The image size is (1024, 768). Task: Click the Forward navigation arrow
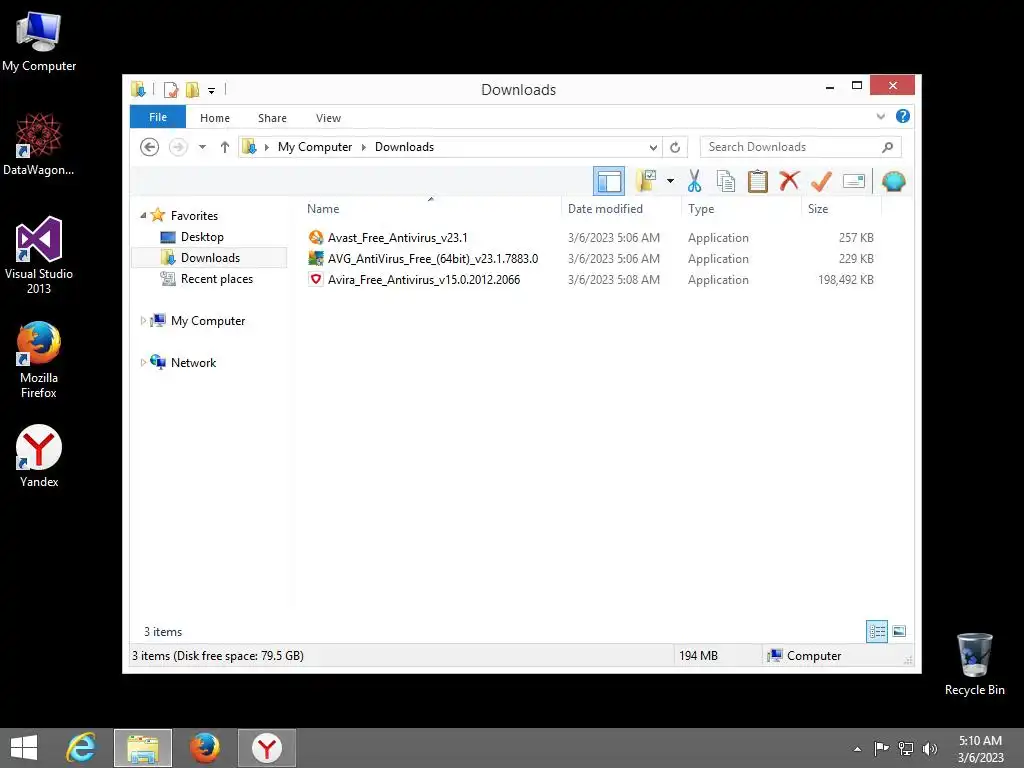(178, 147)
